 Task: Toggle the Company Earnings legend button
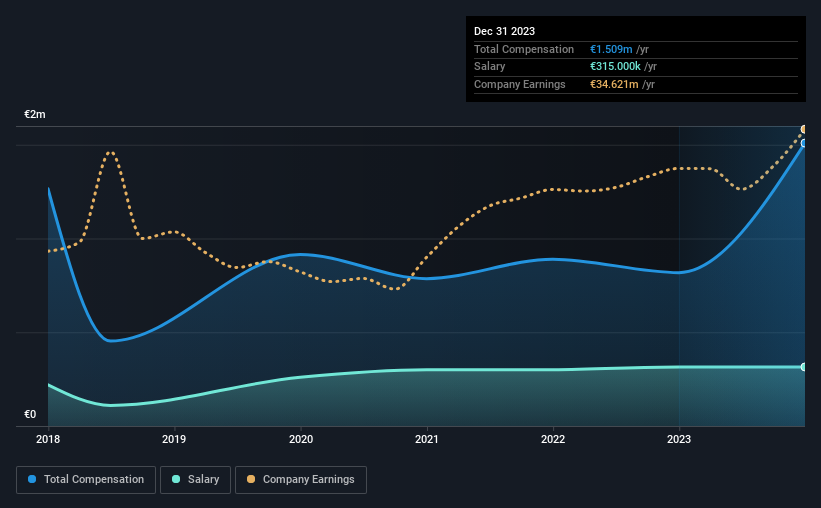click(301, 480)
